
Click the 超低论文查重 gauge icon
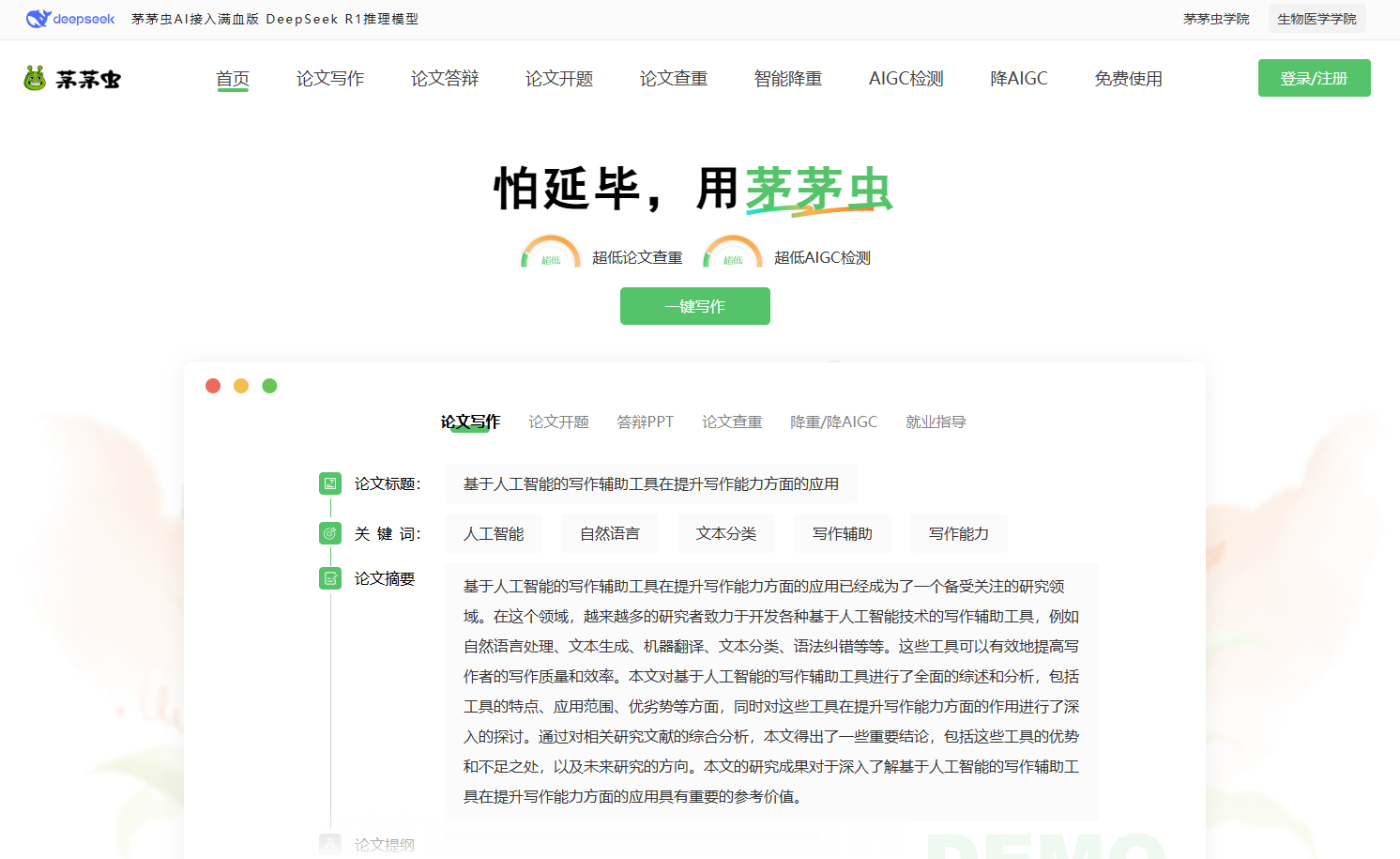pyautogui.click(x=551, y=254)
